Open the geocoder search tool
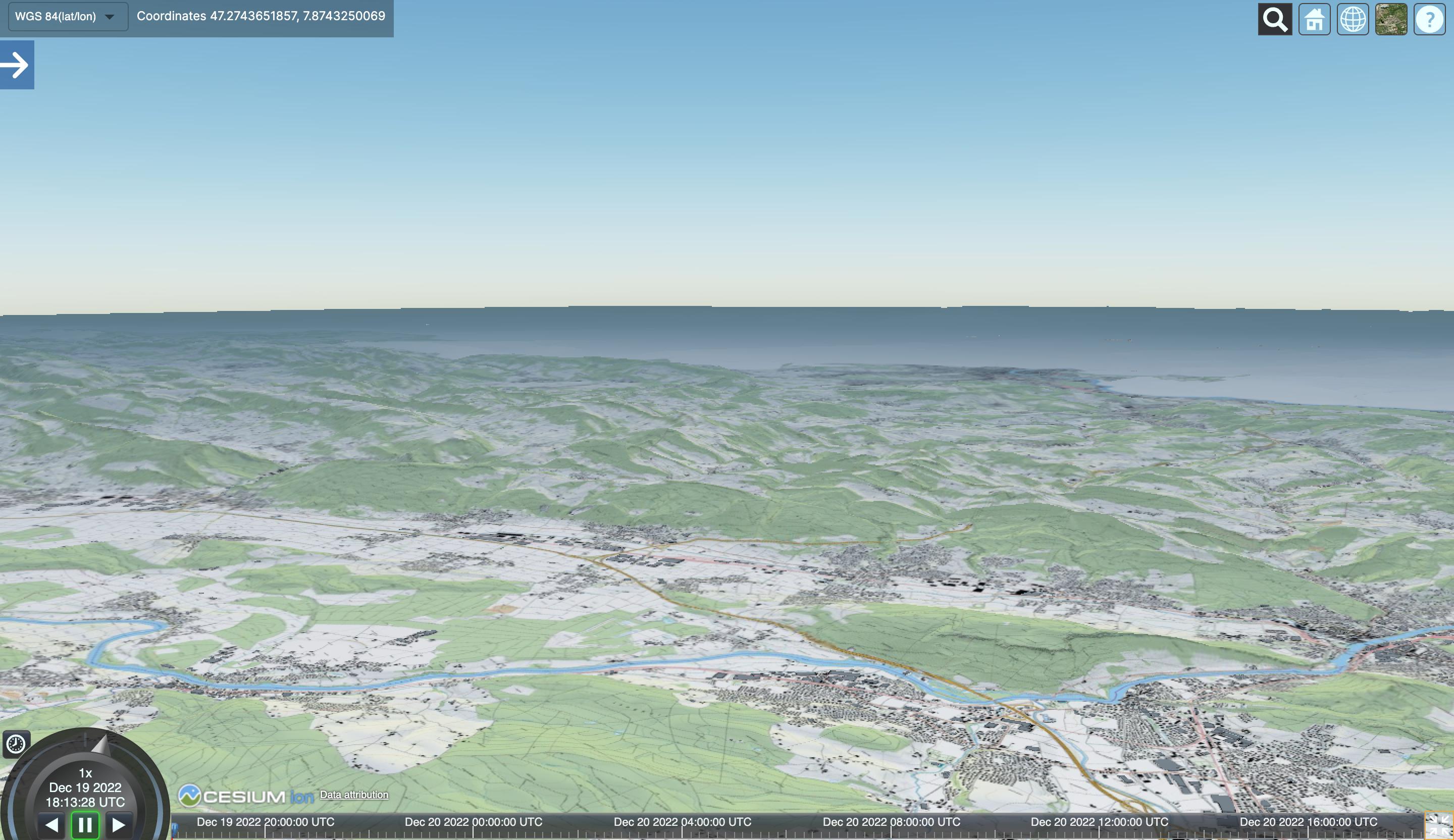The height and width of the screenshot is (840, 1454). 1275,20
